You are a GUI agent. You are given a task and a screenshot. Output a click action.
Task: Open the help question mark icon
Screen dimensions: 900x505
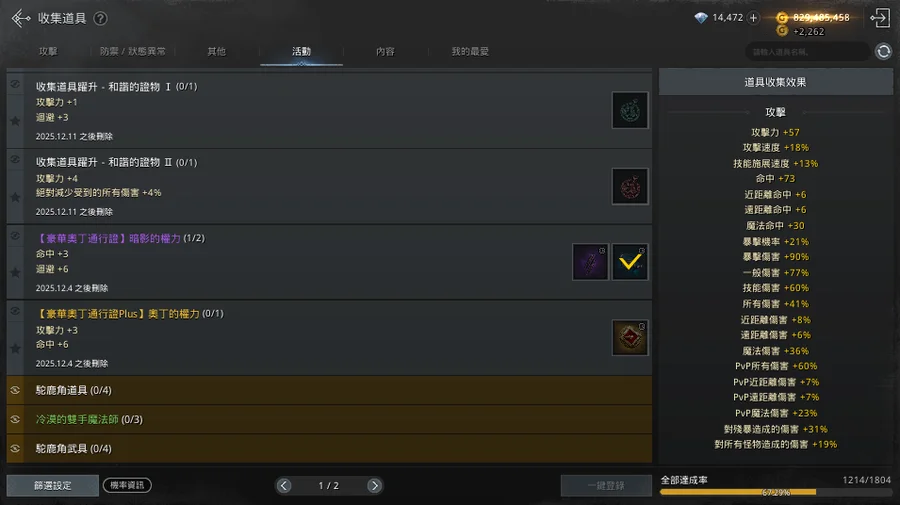100,18
